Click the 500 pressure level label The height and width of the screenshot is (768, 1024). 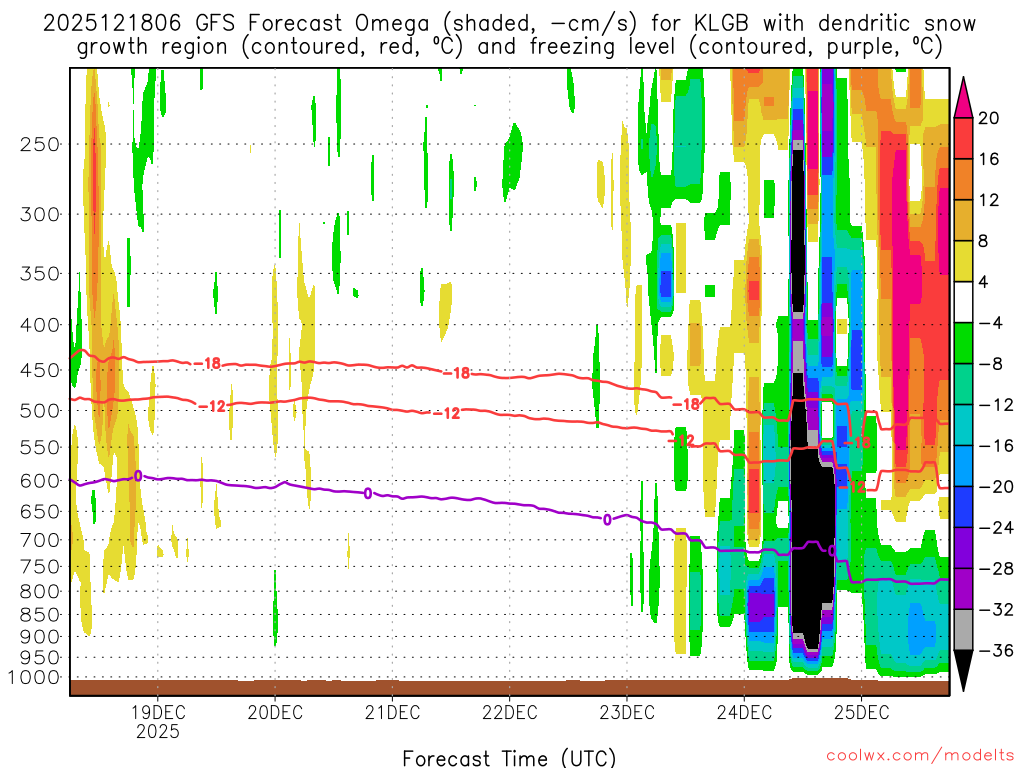pos(40,411)
